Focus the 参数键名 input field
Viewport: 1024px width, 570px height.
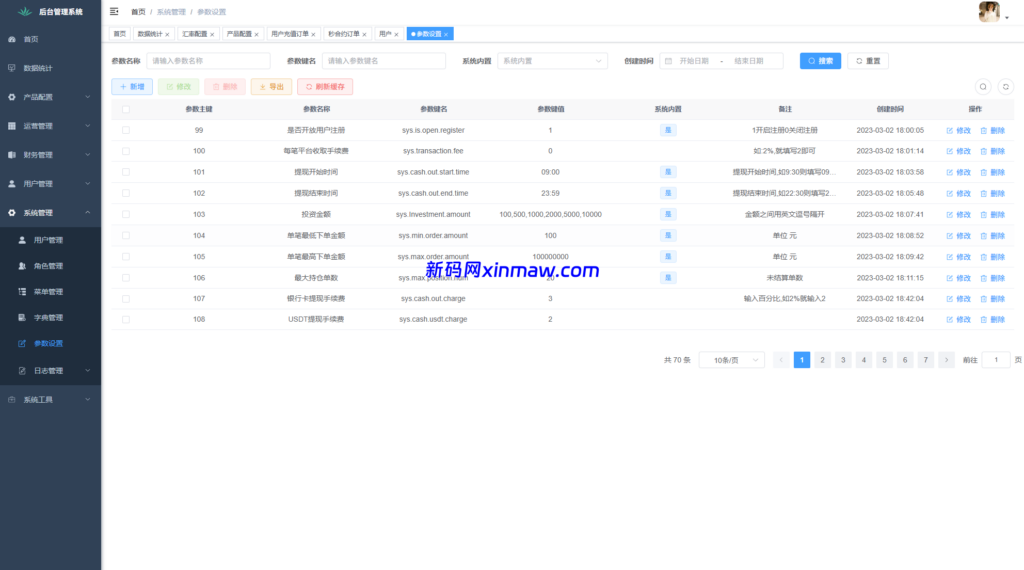384,61
